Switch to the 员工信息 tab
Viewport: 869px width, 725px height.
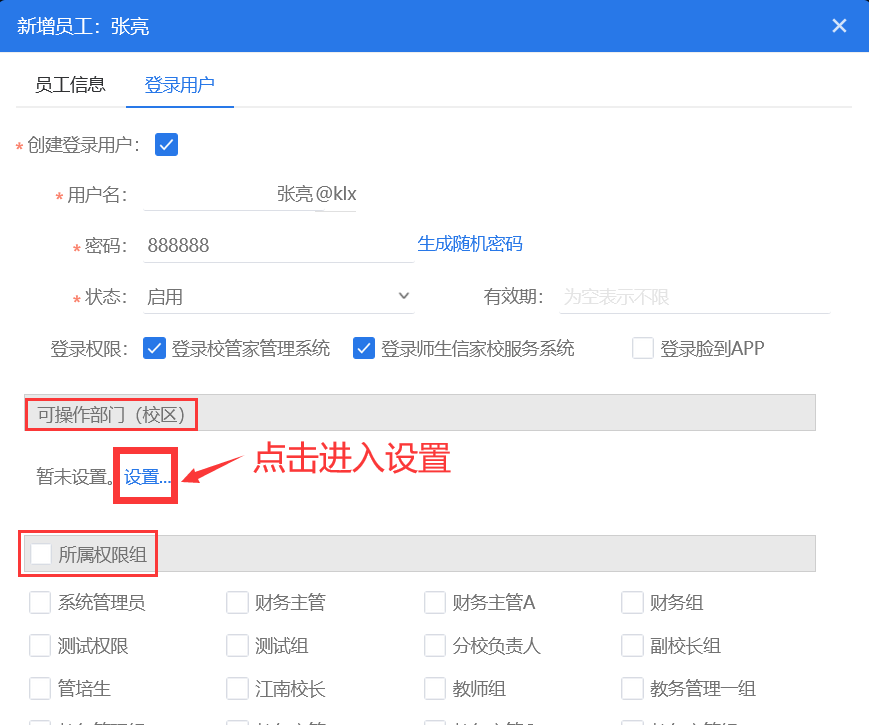coord(70,85)
